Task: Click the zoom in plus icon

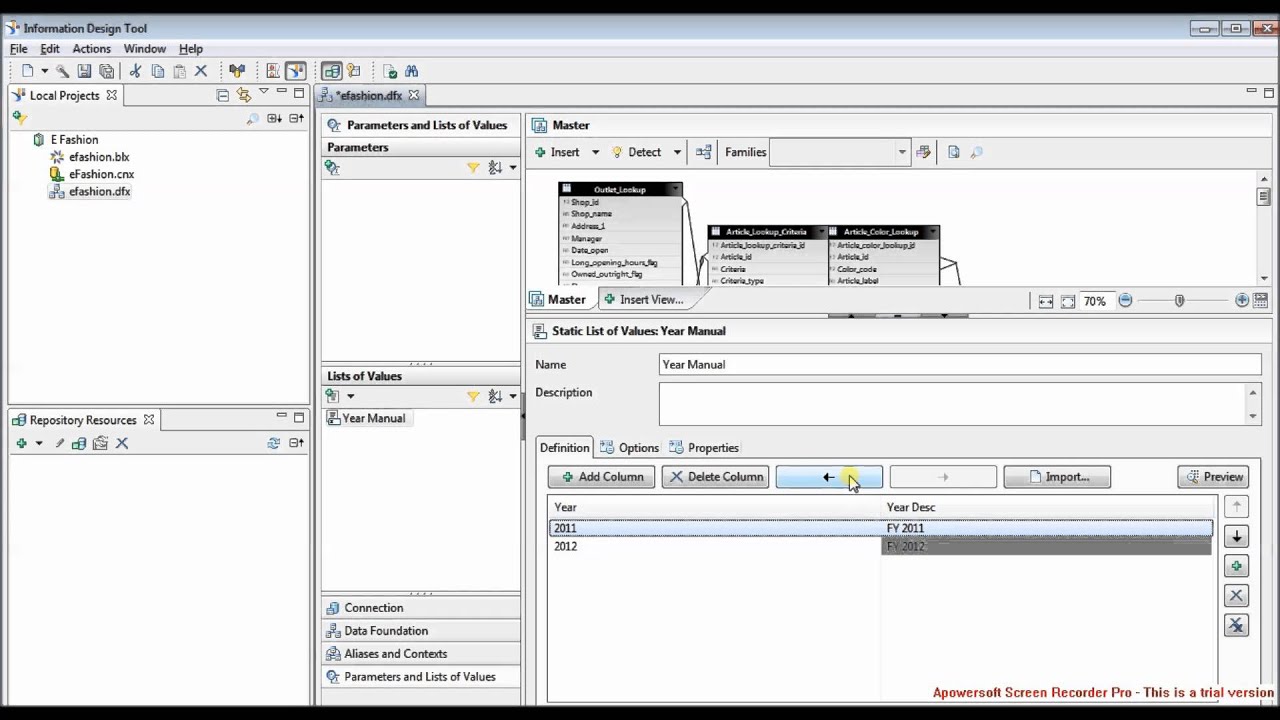Action: (1242, 300)
